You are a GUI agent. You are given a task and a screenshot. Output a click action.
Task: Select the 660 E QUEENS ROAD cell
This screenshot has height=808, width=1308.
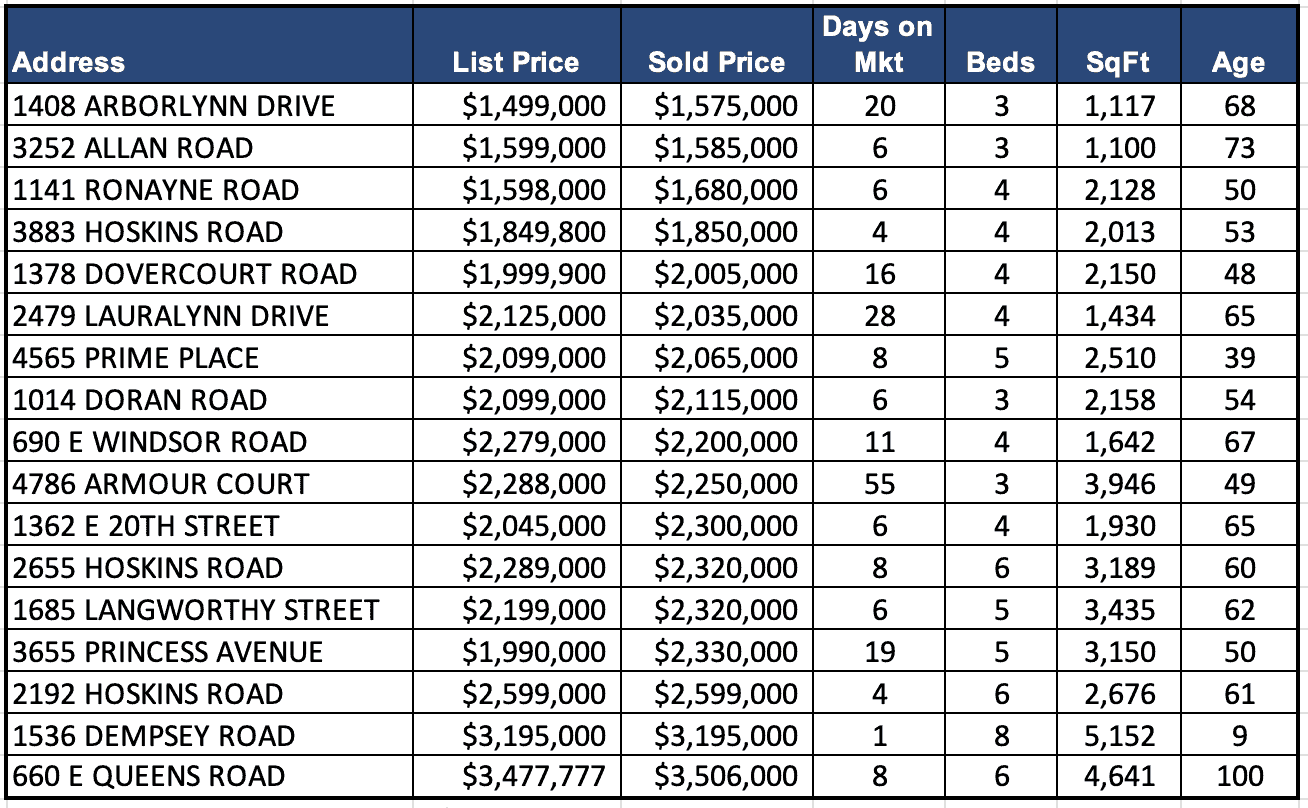149,776
